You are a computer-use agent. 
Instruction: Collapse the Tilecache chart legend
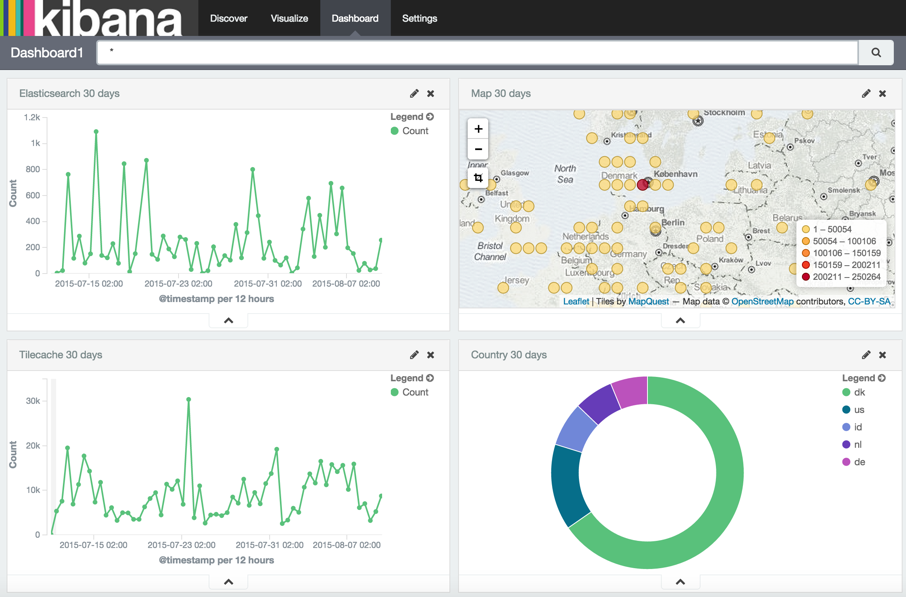pos(430,378)
